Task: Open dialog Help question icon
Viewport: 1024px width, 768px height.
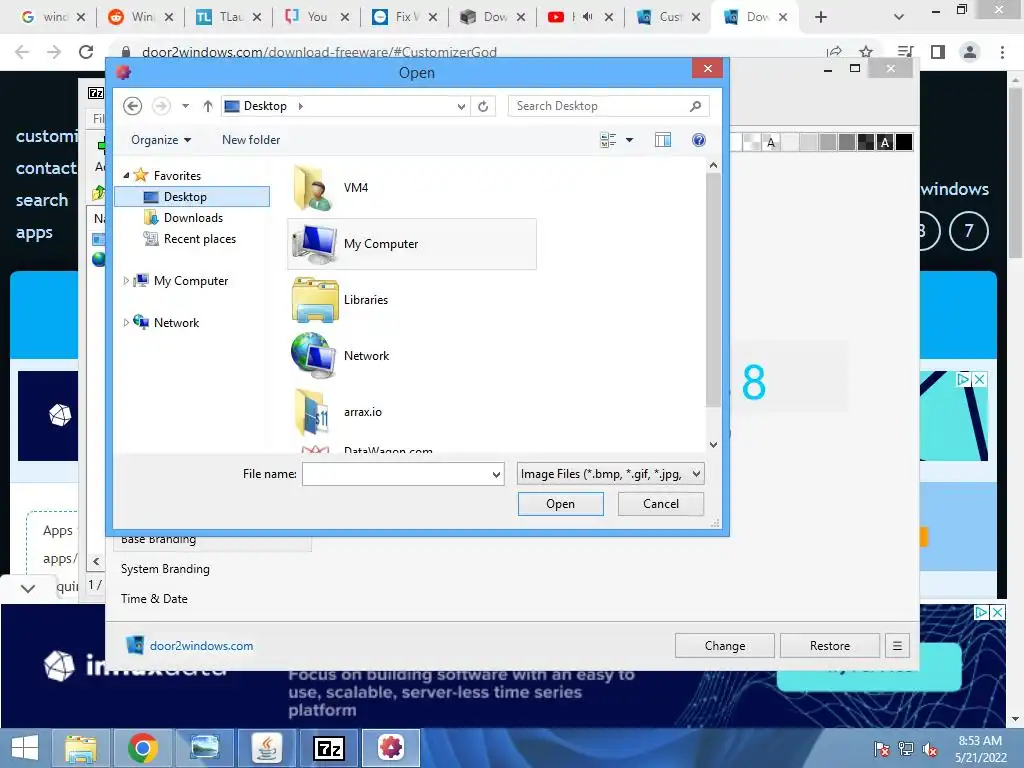Action: [x=699, y=140]
